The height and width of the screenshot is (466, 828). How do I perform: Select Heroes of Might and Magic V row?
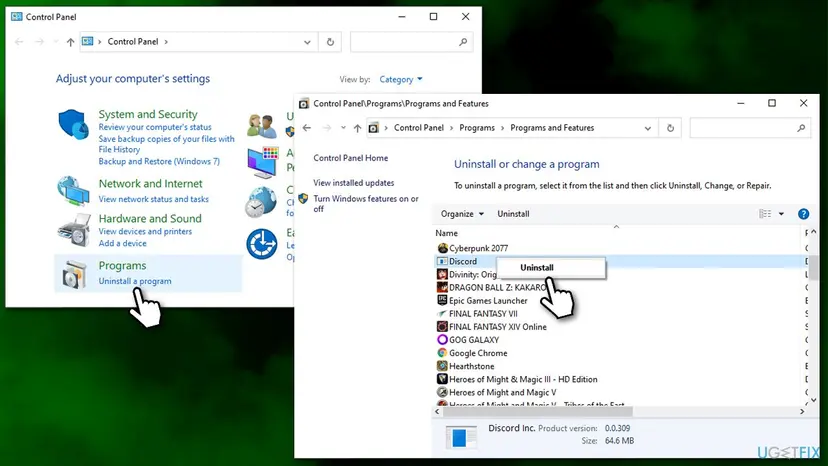502,392
